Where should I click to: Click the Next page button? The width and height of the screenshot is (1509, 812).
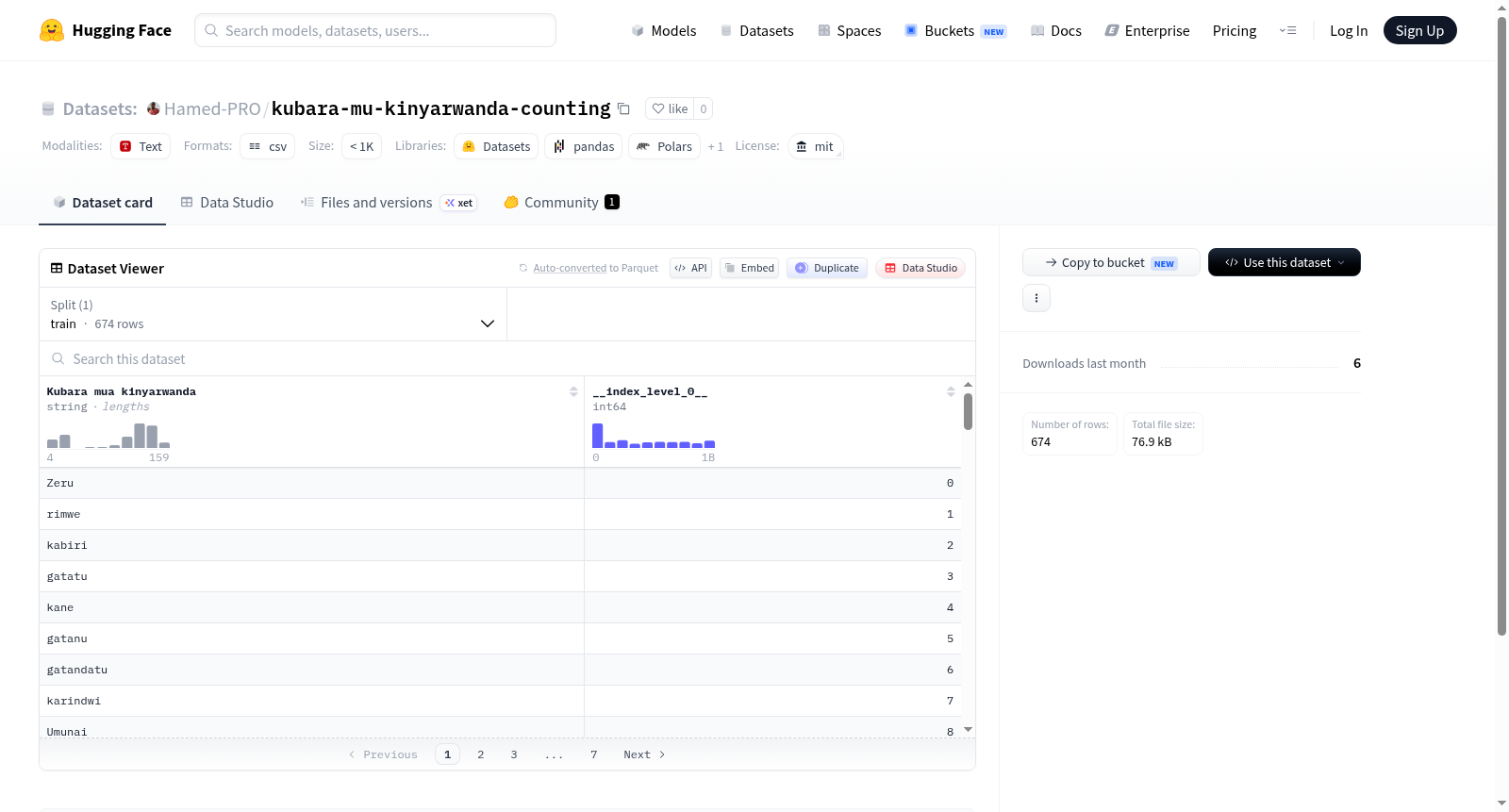click(x=644, y=754)
